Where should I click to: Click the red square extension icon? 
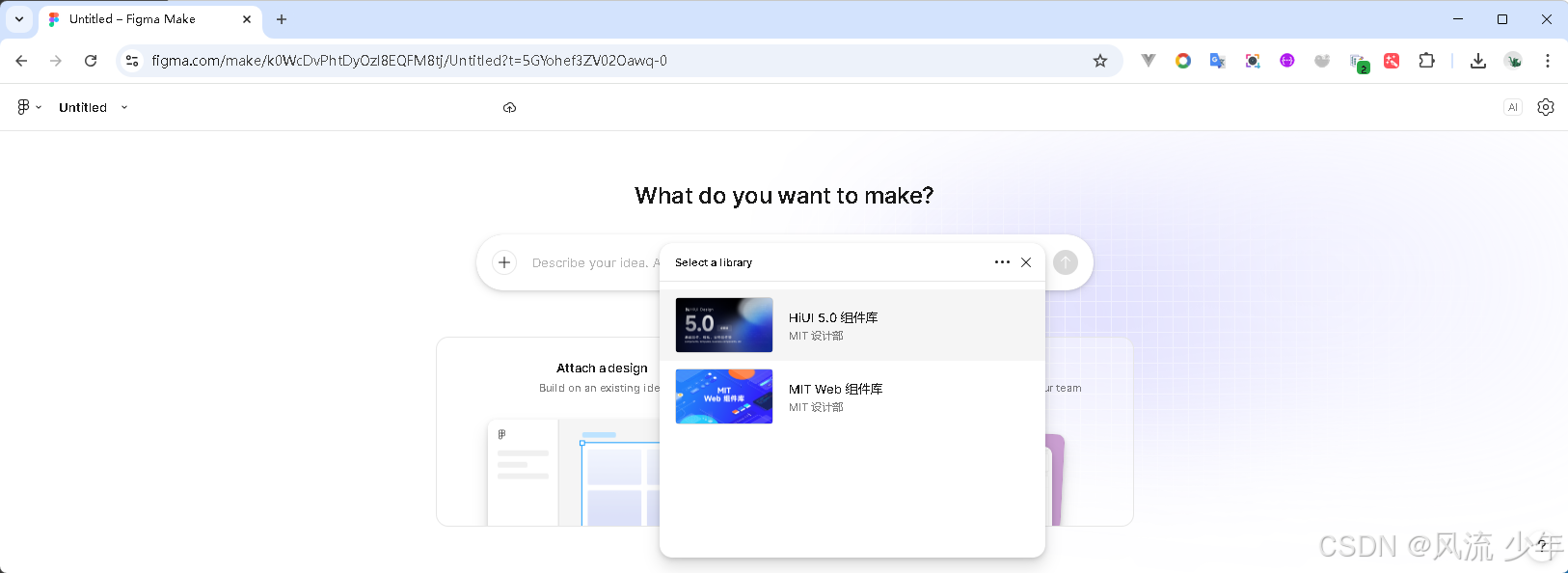1392,61
